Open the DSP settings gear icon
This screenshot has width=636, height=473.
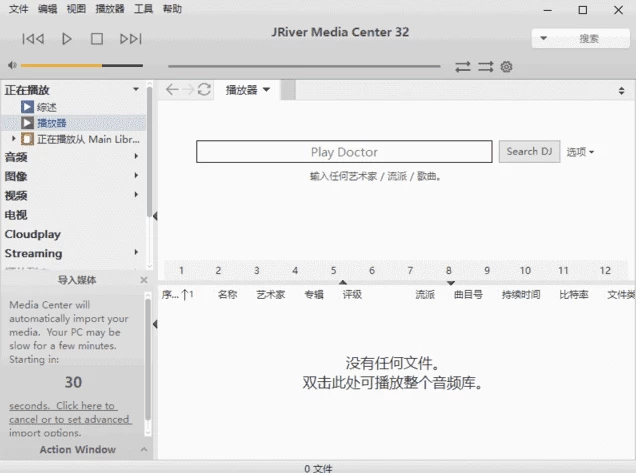pos(507,67)
